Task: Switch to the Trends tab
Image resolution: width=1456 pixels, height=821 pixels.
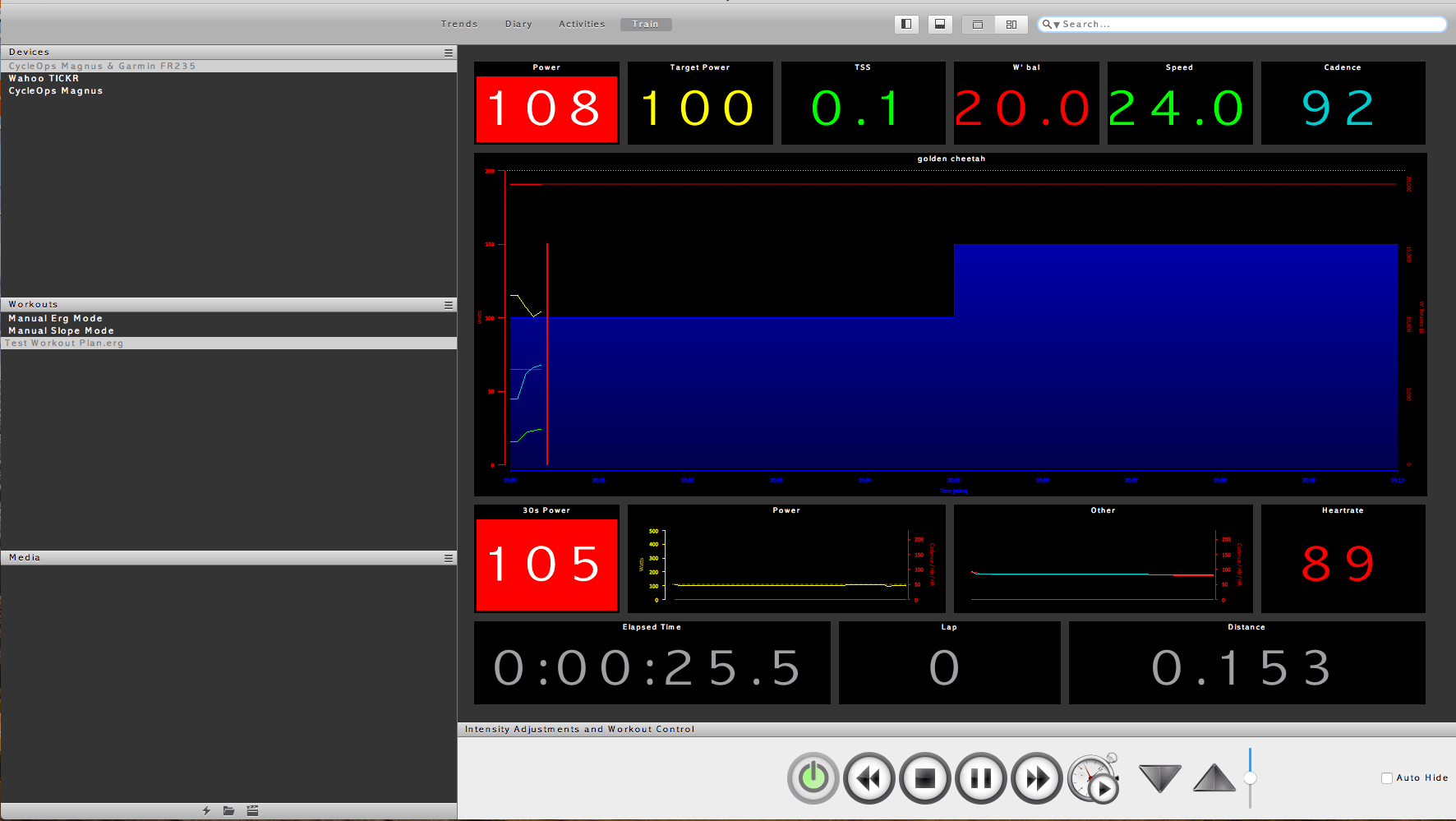Action: point(458,24)
